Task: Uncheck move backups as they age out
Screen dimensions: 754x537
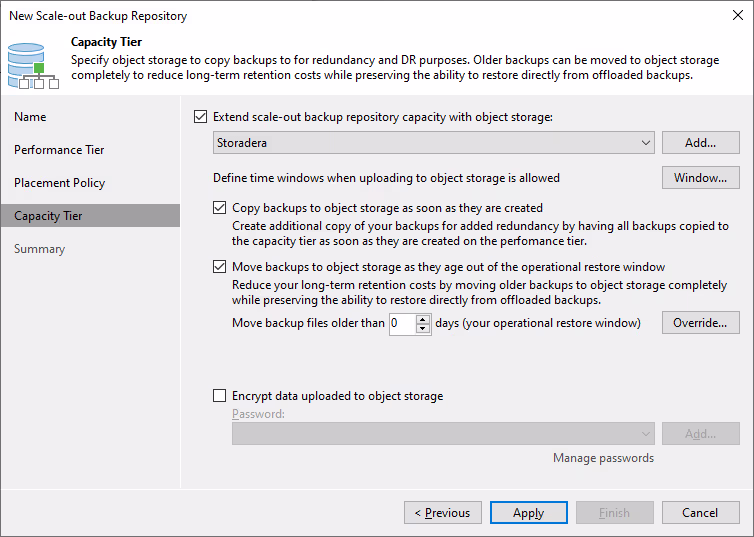Action: click(x=220, y=267)
